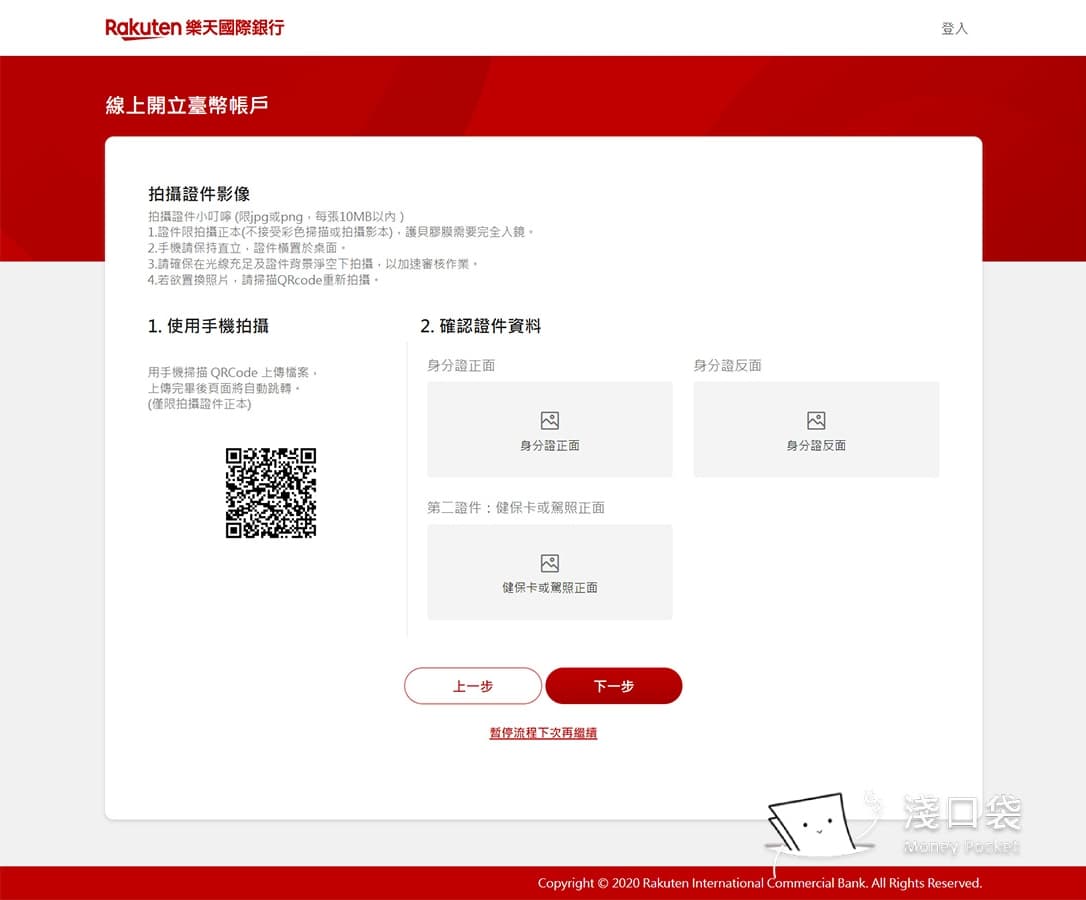Click the 暫停流程下次再繼續 link
The height and width of the screenshot is (900, 1086).
click(x=543, y=733)
